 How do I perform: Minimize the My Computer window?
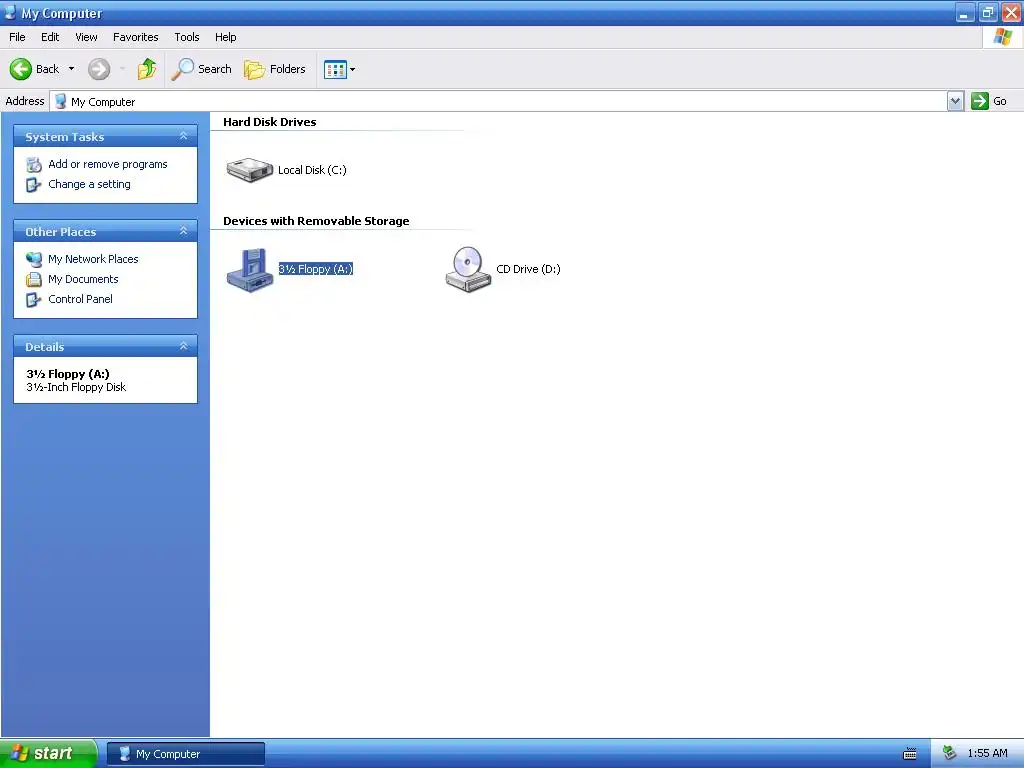point(964,12)
